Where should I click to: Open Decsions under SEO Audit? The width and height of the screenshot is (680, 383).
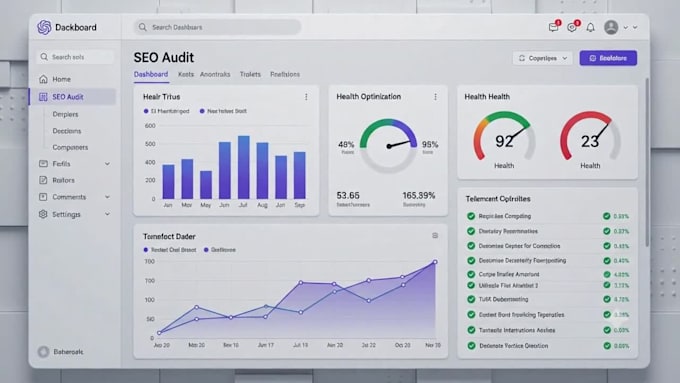(67, 131)
